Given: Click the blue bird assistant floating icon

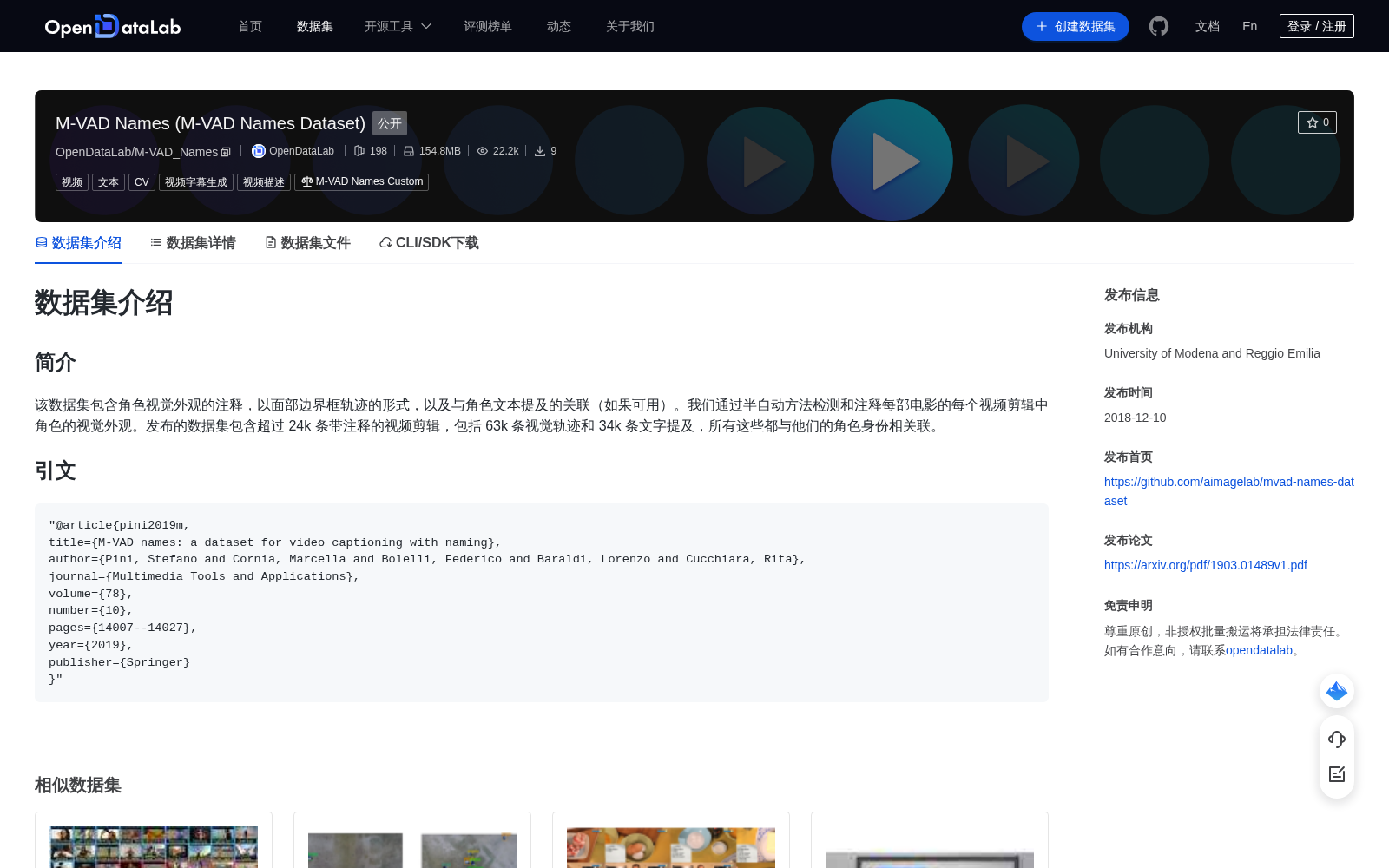Looking at the screenshot, I should 1337,691.
